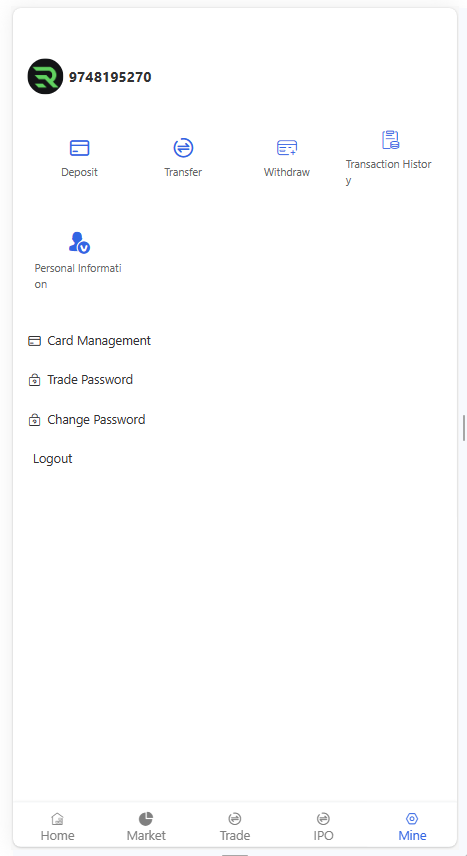Switch to the Market tab
This screenshot has width=467, height=856.
(146, 827)
